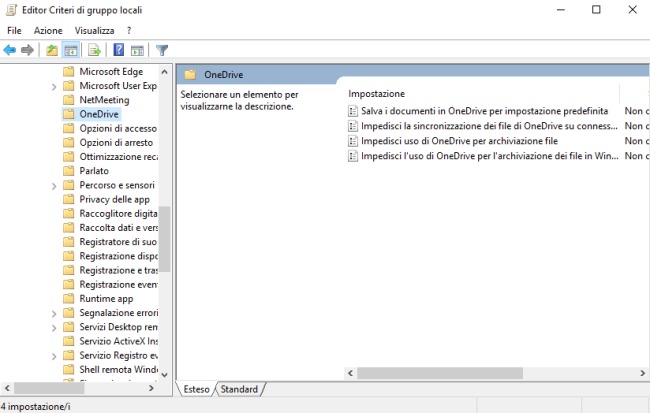Expand the Servizi Desktop rem node
650x413 pixels.
click(x=54, y=327)
